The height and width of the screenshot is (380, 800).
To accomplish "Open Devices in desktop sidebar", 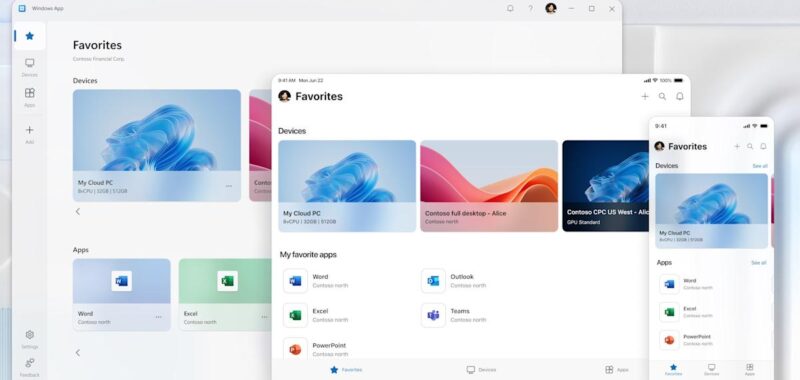I will [30, 66].
